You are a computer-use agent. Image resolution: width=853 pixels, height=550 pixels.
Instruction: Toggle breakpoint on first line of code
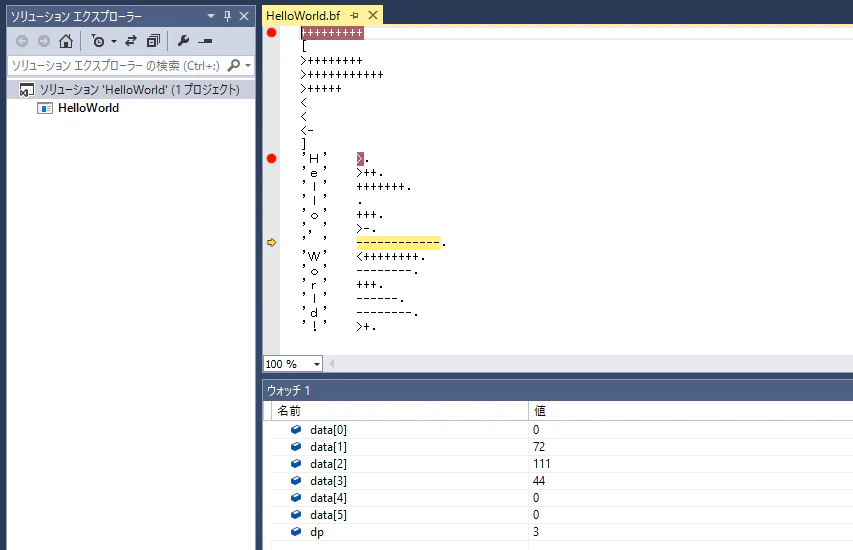271,33
